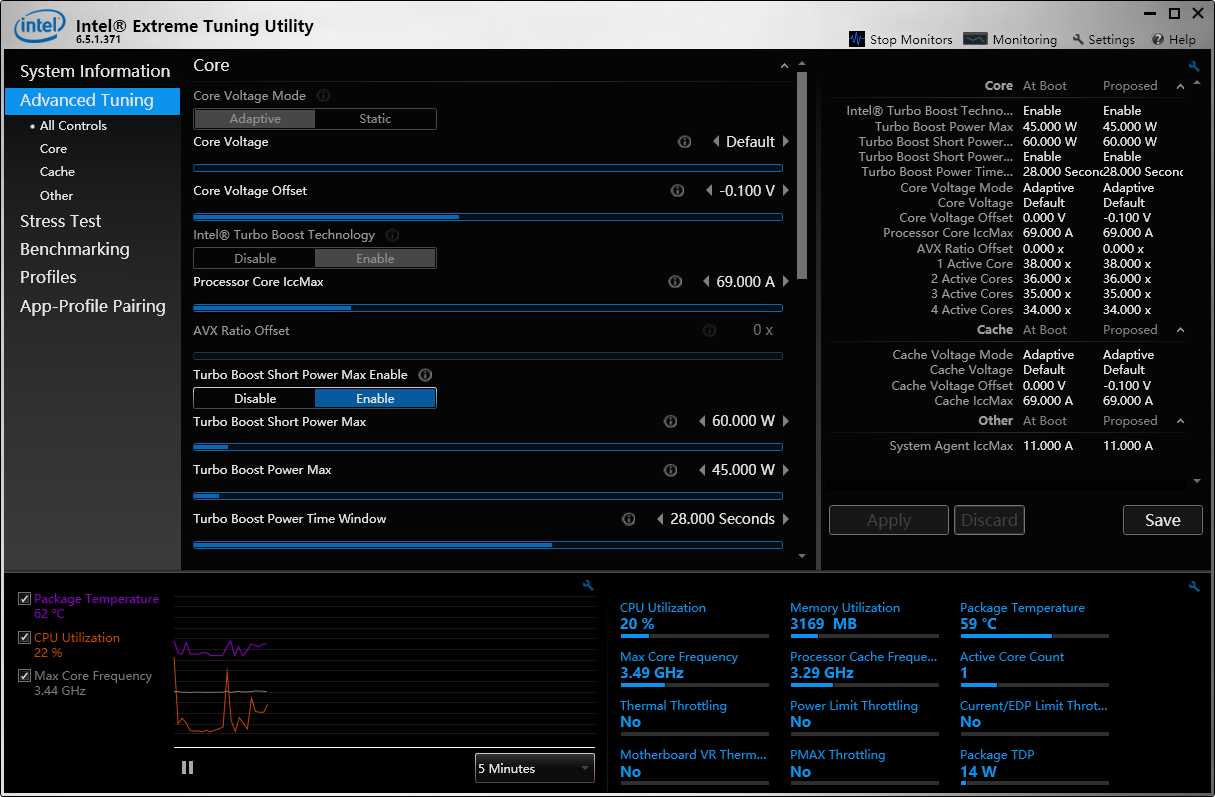1215x797 pixels.
Task: Select Core sub-item in sidebar
Action: [x=54, y=149]
